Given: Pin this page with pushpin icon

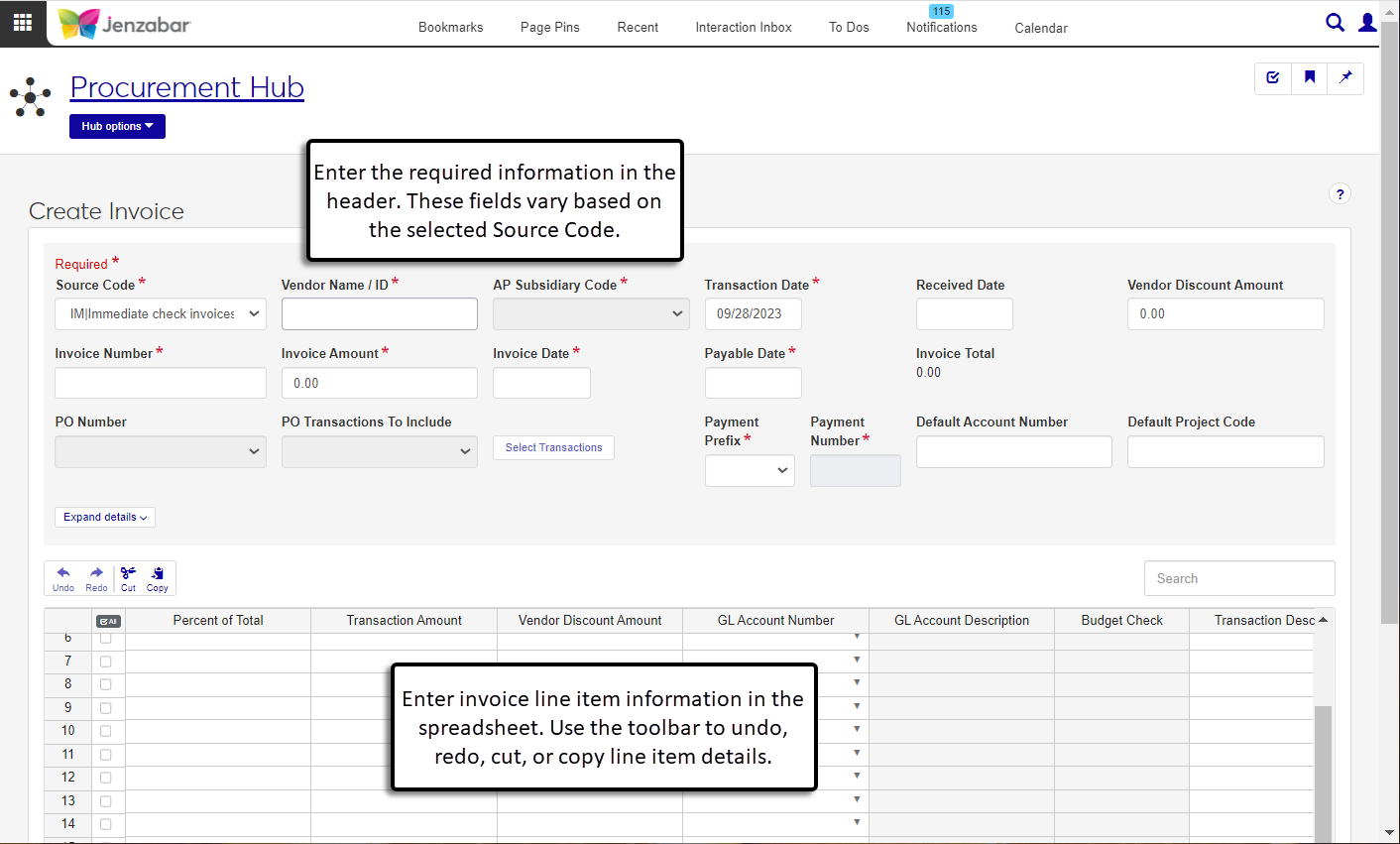Looking at the screenshot, I should (x=1345, y=77).
